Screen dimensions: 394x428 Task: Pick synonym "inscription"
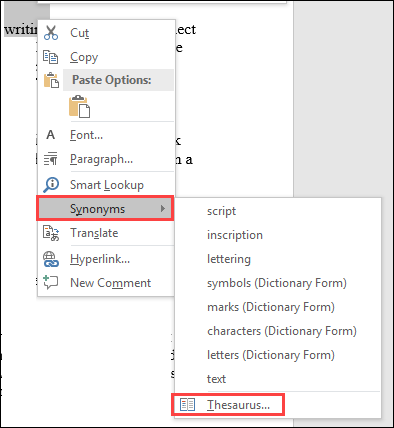click(x=278, y=235)
